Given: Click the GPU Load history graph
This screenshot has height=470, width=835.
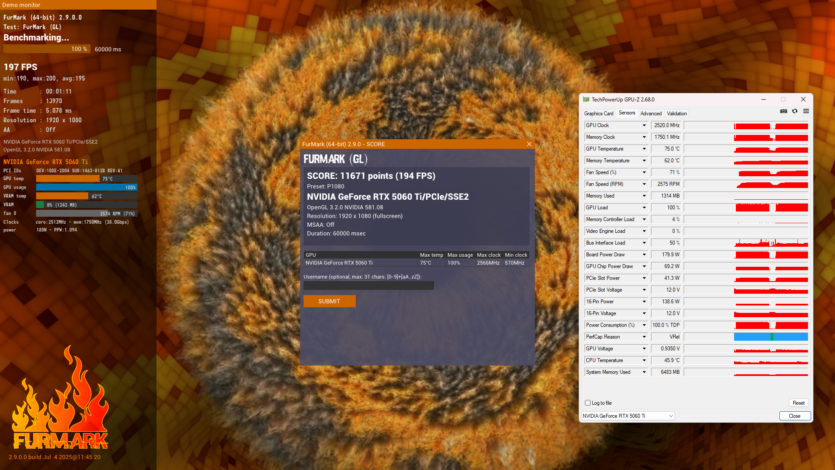Looking at the screenshot, I should coord(746,208).
